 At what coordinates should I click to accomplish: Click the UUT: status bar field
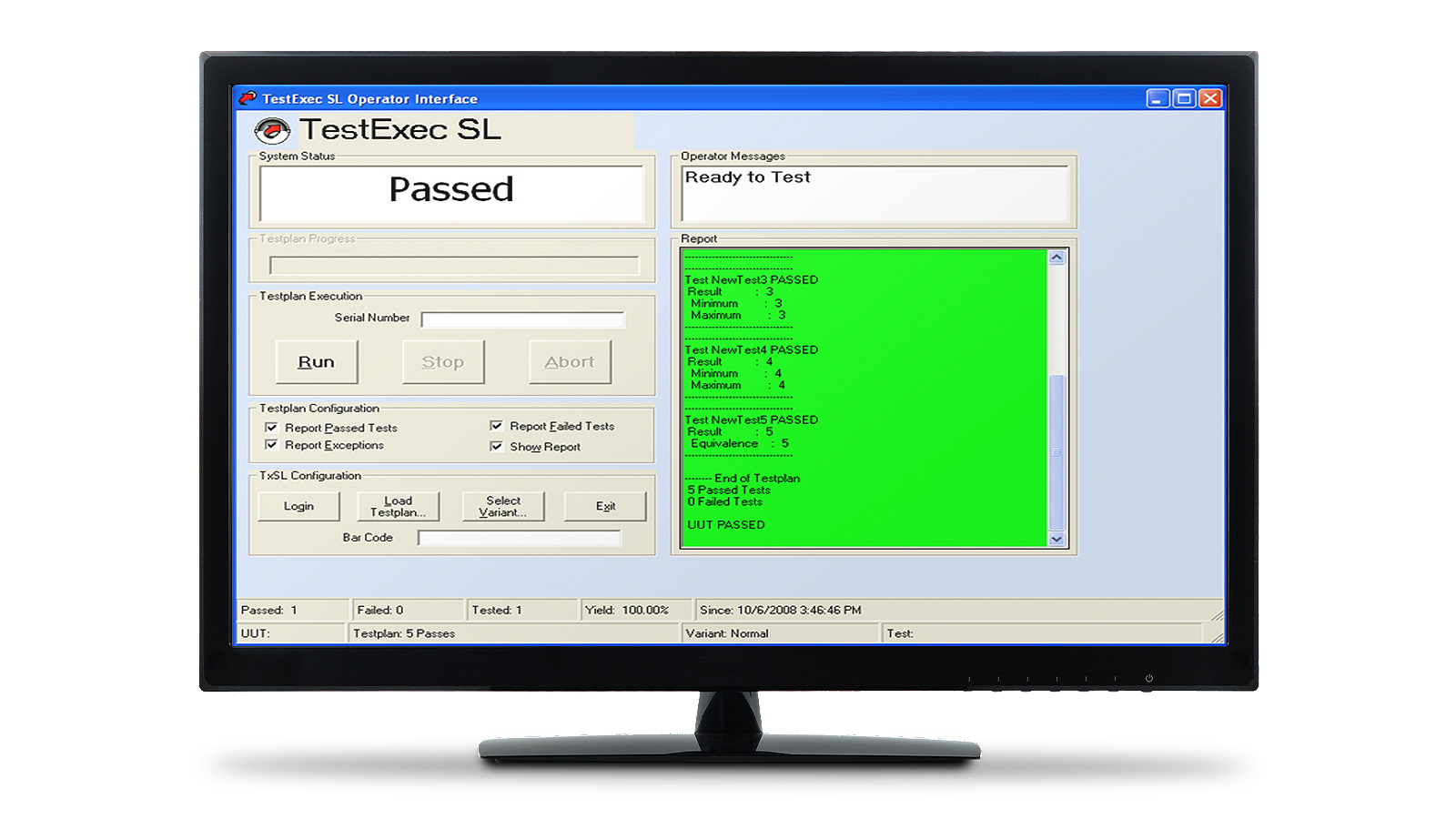291,633
